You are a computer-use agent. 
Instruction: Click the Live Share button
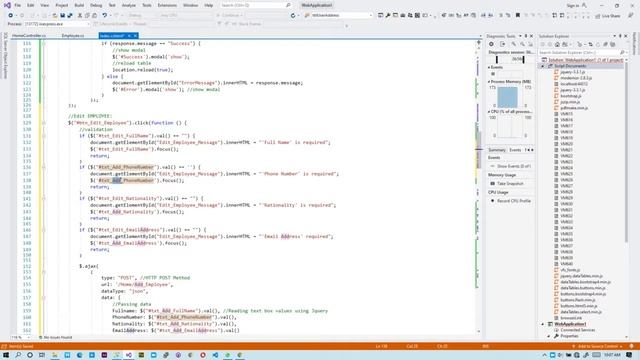(608, 16)
